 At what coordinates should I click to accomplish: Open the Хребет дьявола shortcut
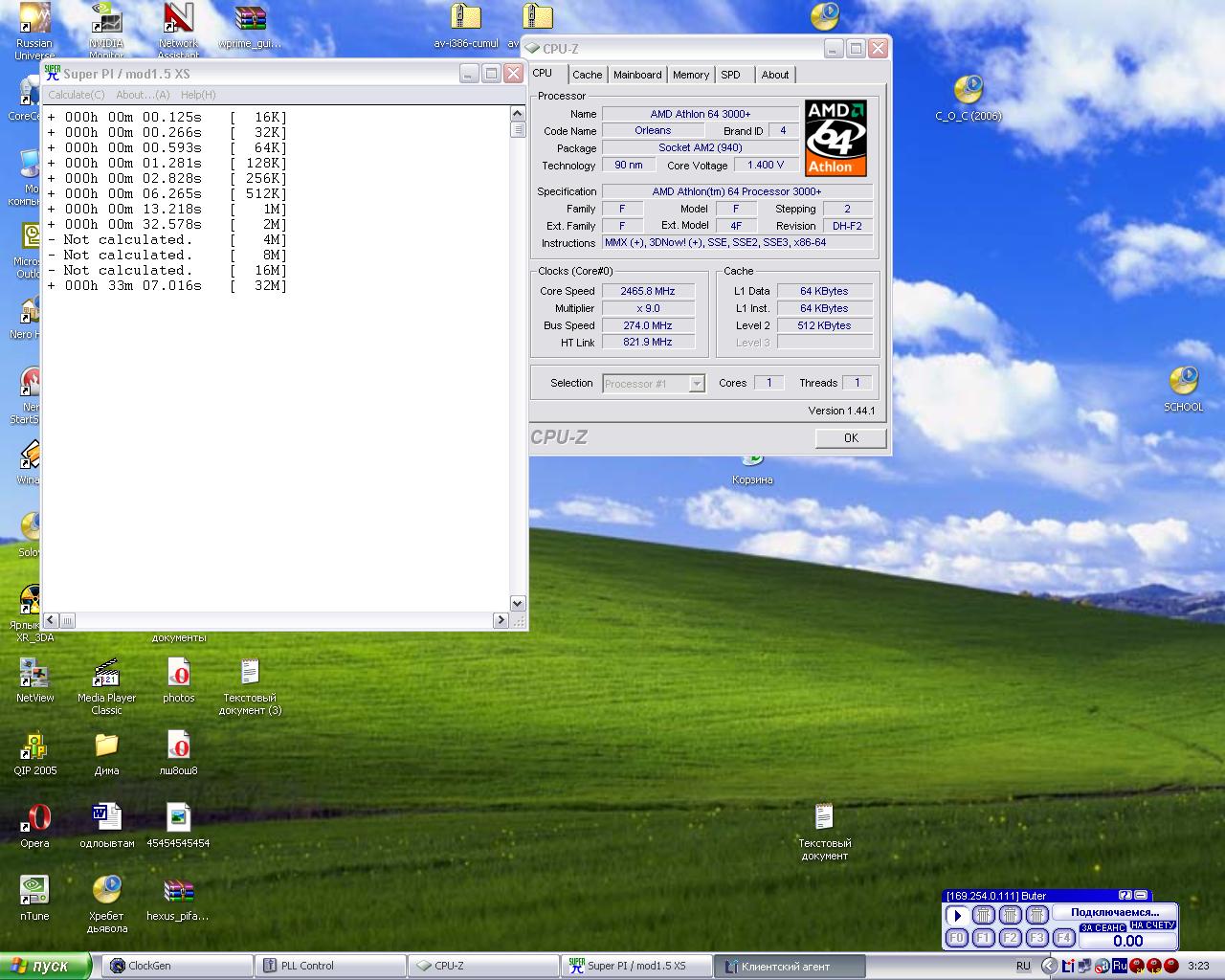pos(106,904)
